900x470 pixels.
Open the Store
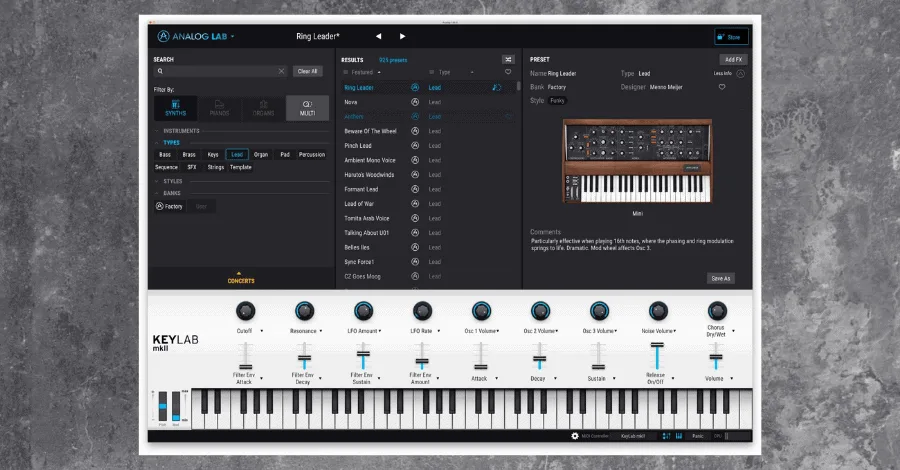(731, 37)
